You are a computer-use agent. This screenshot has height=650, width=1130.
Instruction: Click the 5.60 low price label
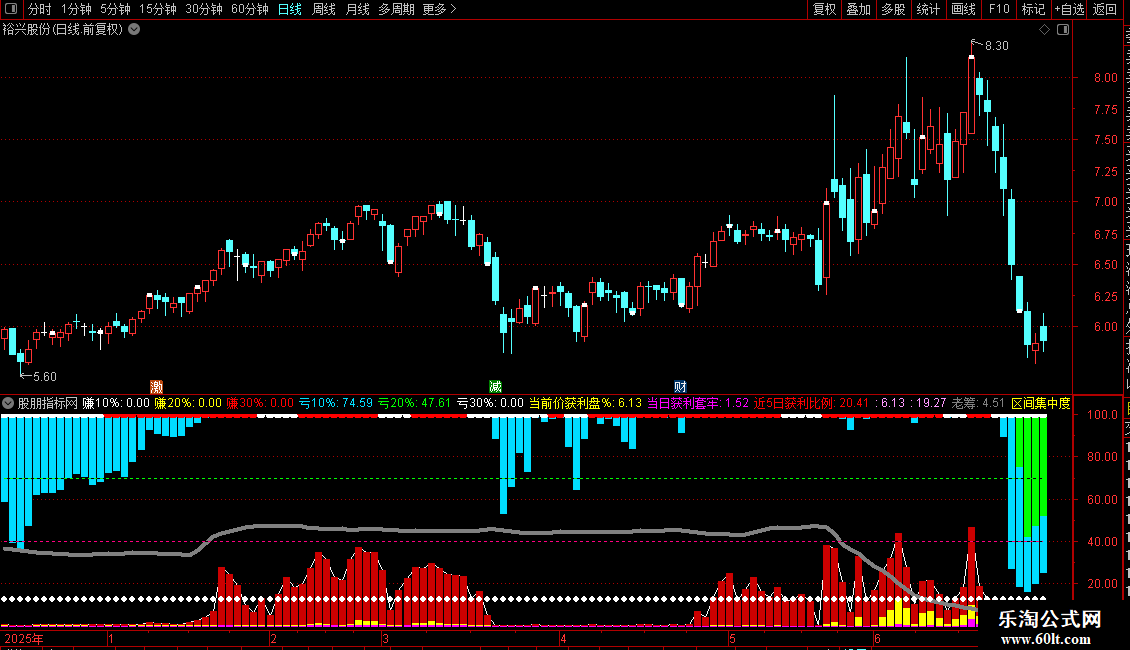click(45, 377)
